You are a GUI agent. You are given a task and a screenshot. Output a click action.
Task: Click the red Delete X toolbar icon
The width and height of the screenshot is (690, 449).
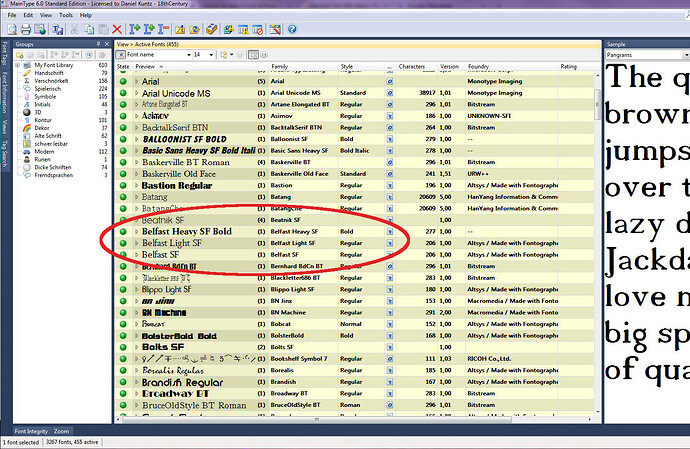click(117, 29)
